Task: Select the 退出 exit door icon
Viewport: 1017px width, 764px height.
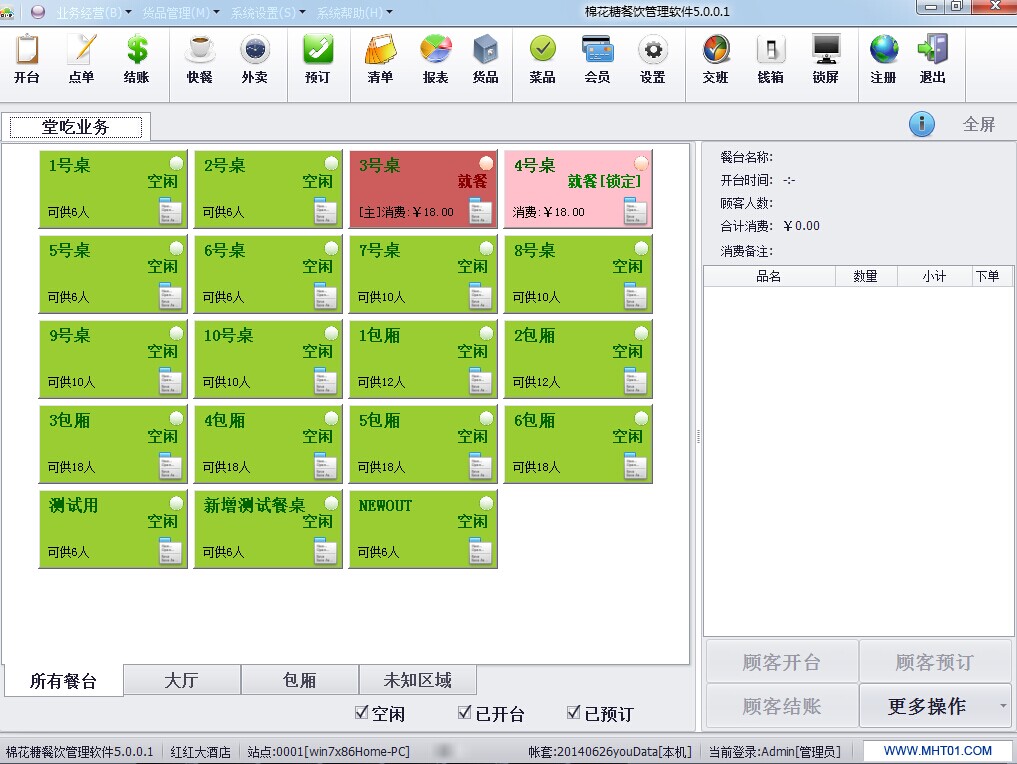Action: pyautogui.click(x=933, y=59)
